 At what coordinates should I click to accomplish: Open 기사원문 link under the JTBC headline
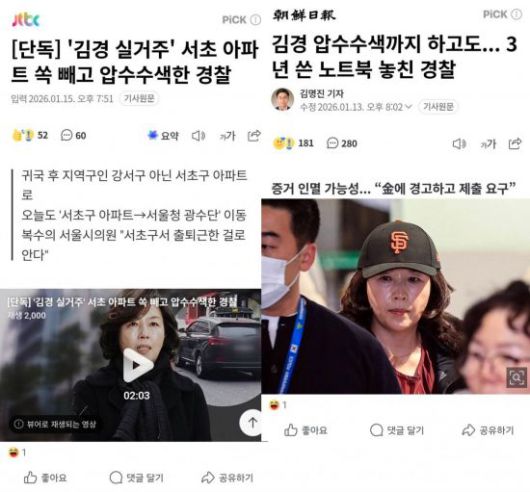click(139, 98)
